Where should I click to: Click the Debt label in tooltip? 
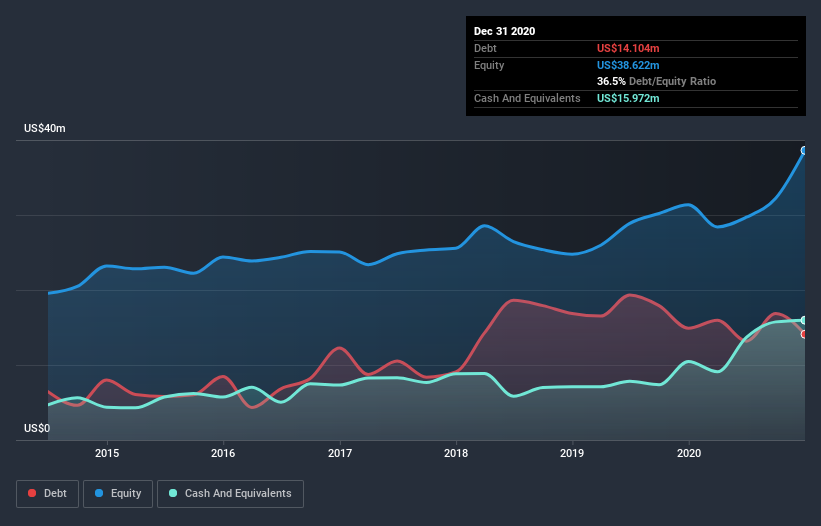pos(485,48)
